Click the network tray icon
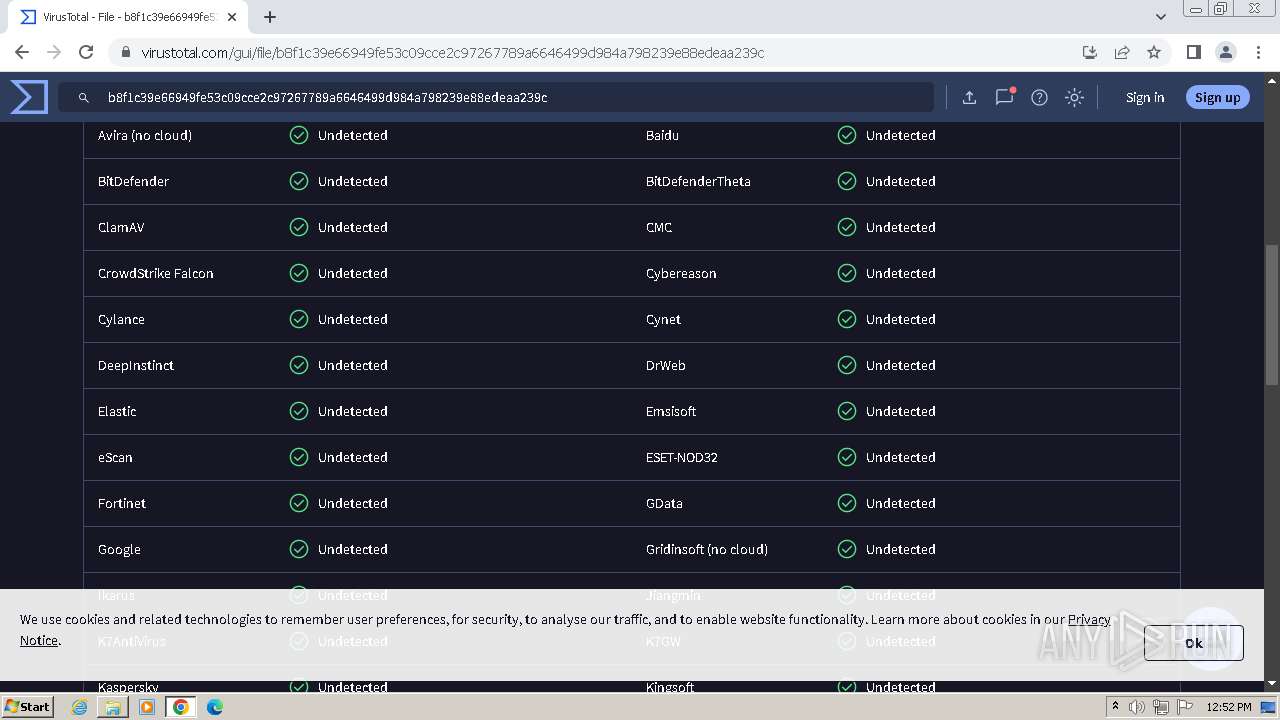 pos(1161,707)
